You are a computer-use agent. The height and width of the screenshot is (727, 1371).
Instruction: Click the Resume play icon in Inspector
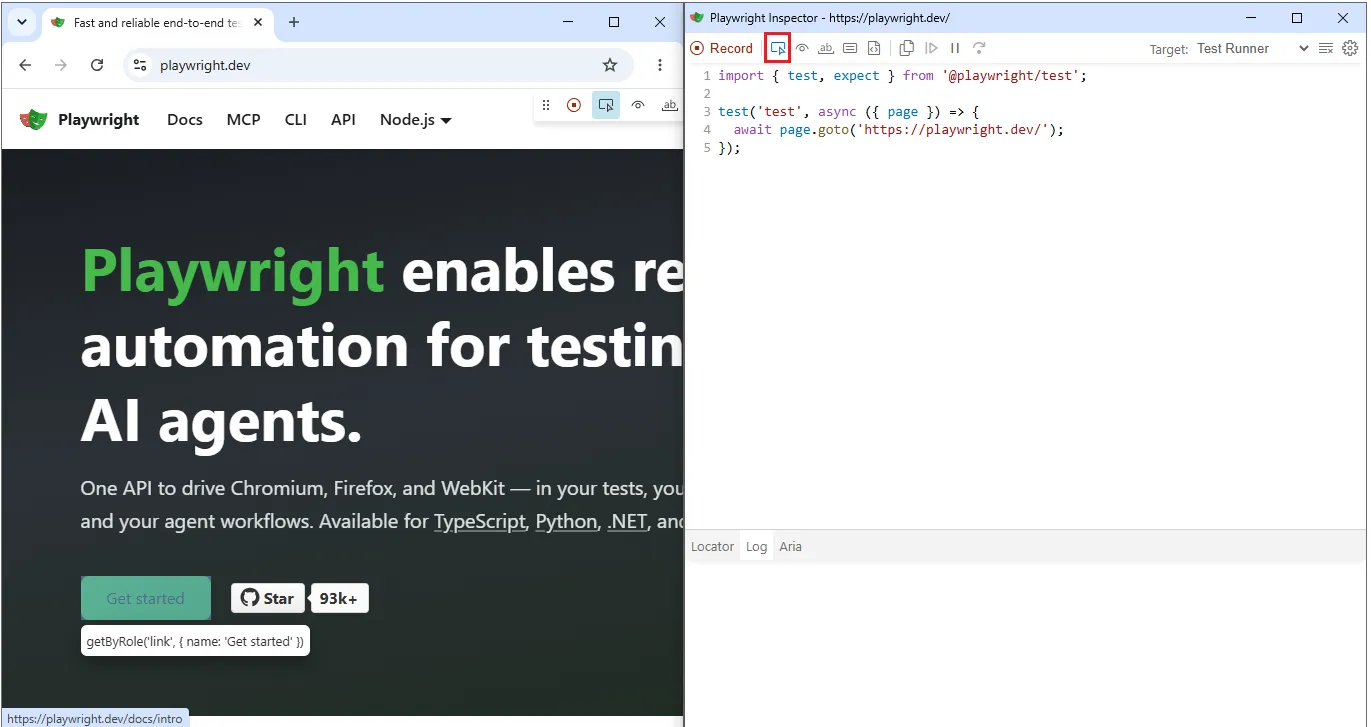(x=931, y=48)
